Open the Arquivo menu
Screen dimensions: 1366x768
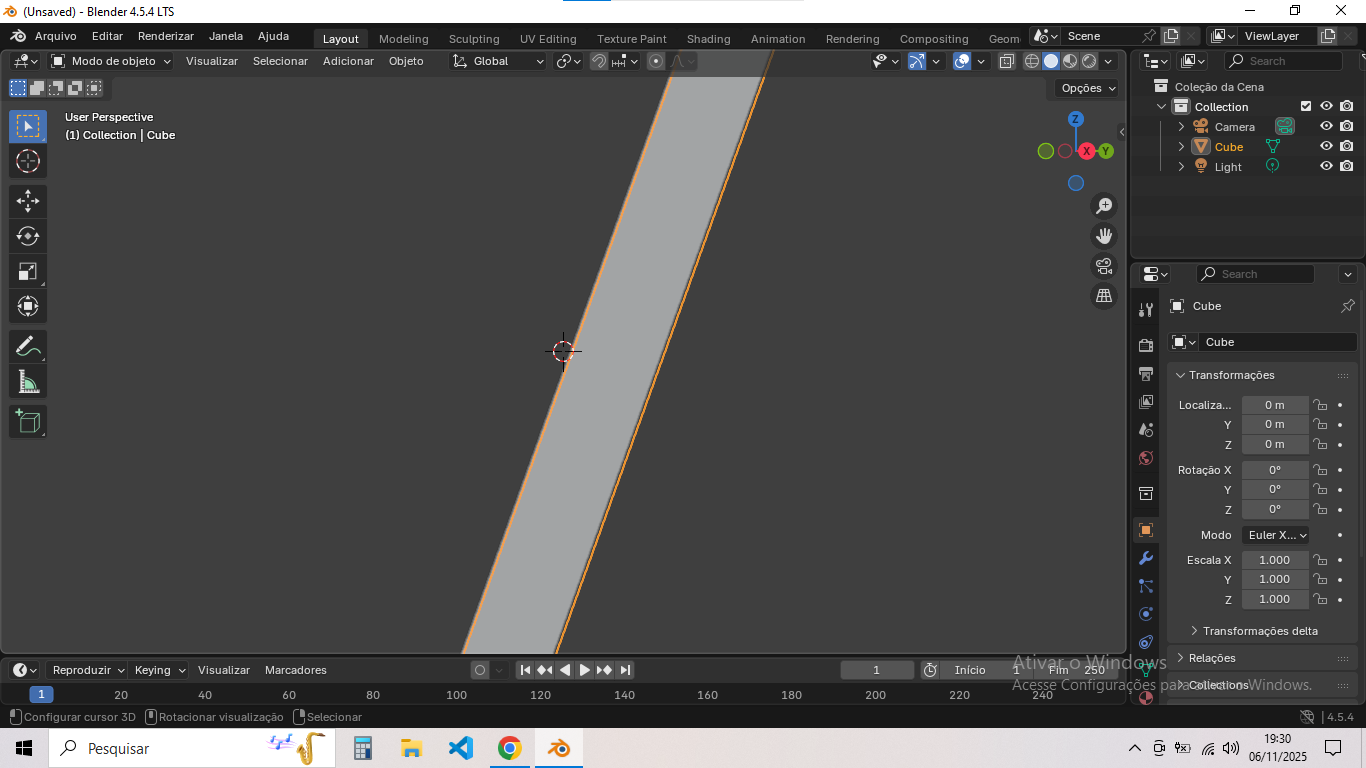tap(55, 36)
